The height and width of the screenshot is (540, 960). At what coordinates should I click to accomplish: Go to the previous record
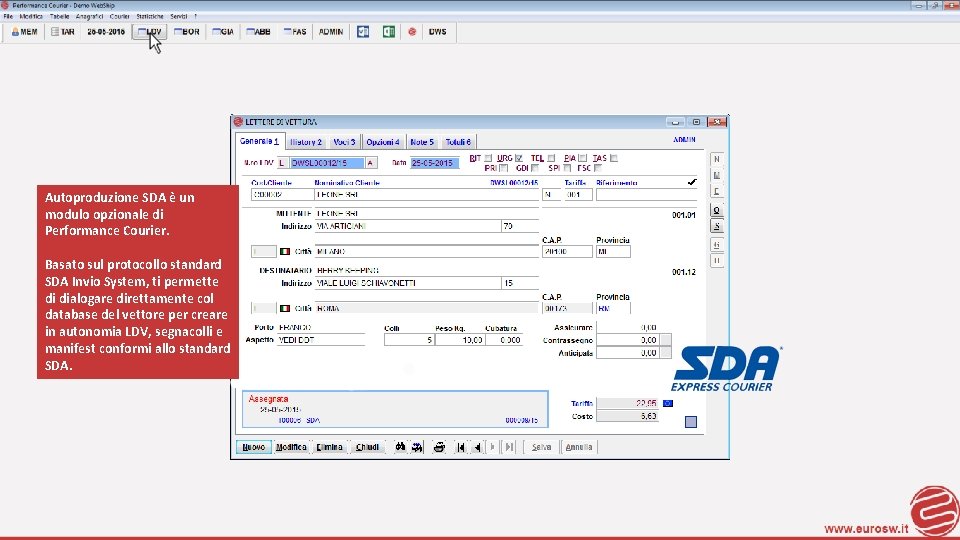tap(476, 447)
